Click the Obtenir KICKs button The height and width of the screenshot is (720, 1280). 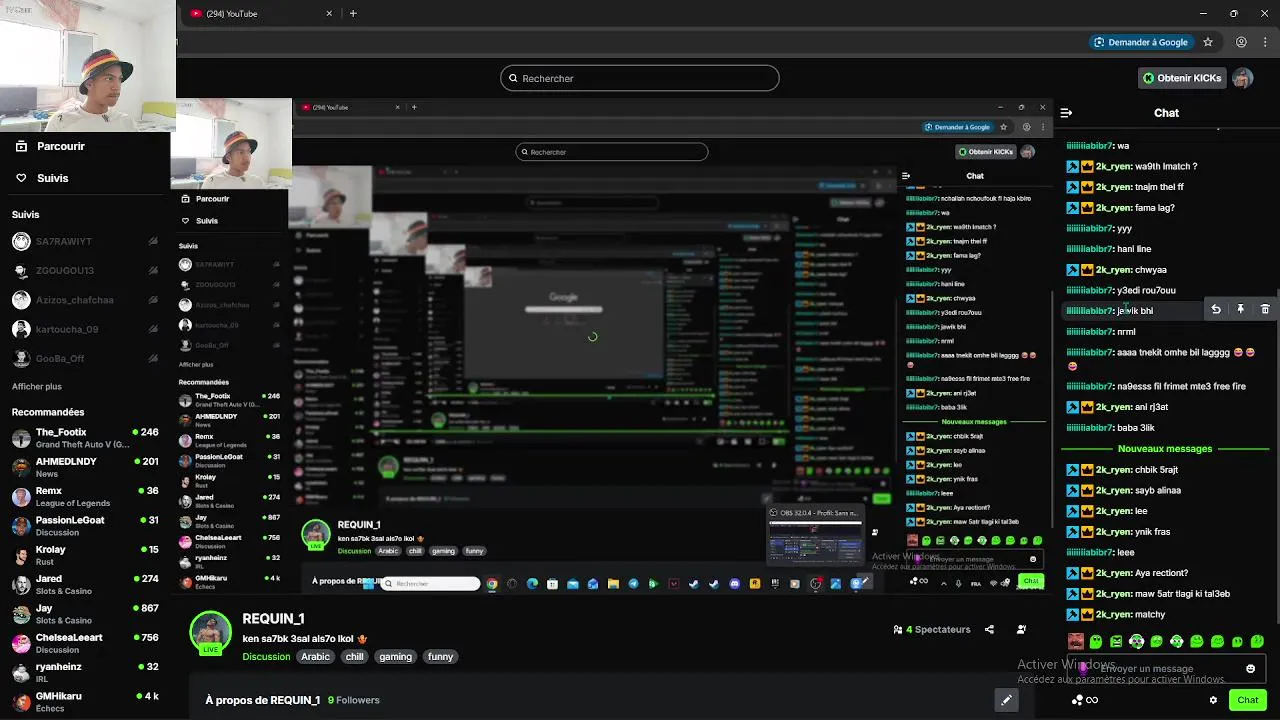point(1182,78)
